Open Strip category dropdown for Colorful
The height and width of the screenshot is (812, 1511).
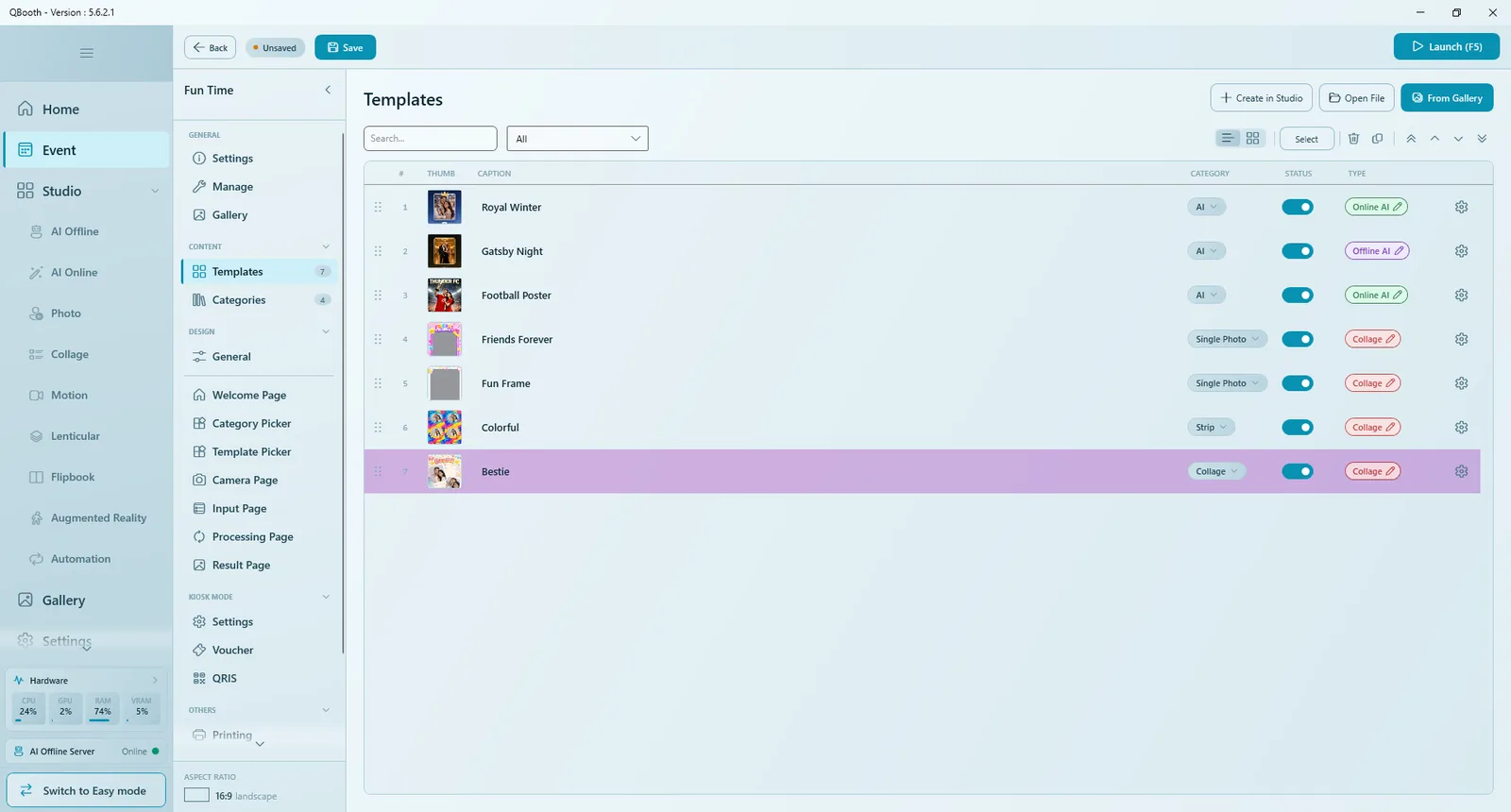1211,428
